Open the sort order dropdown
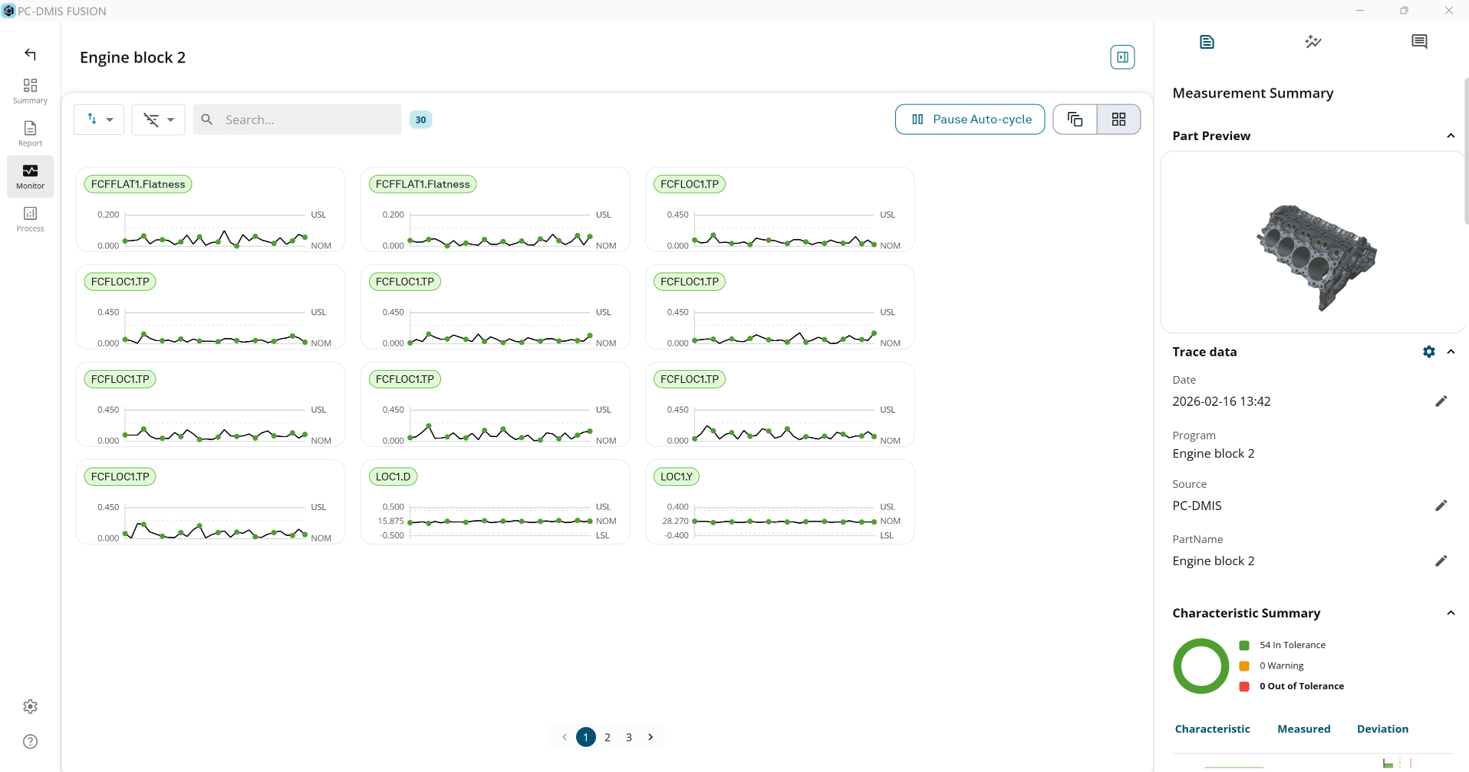Screen dimensions: 1469x772 pos(99,119)
